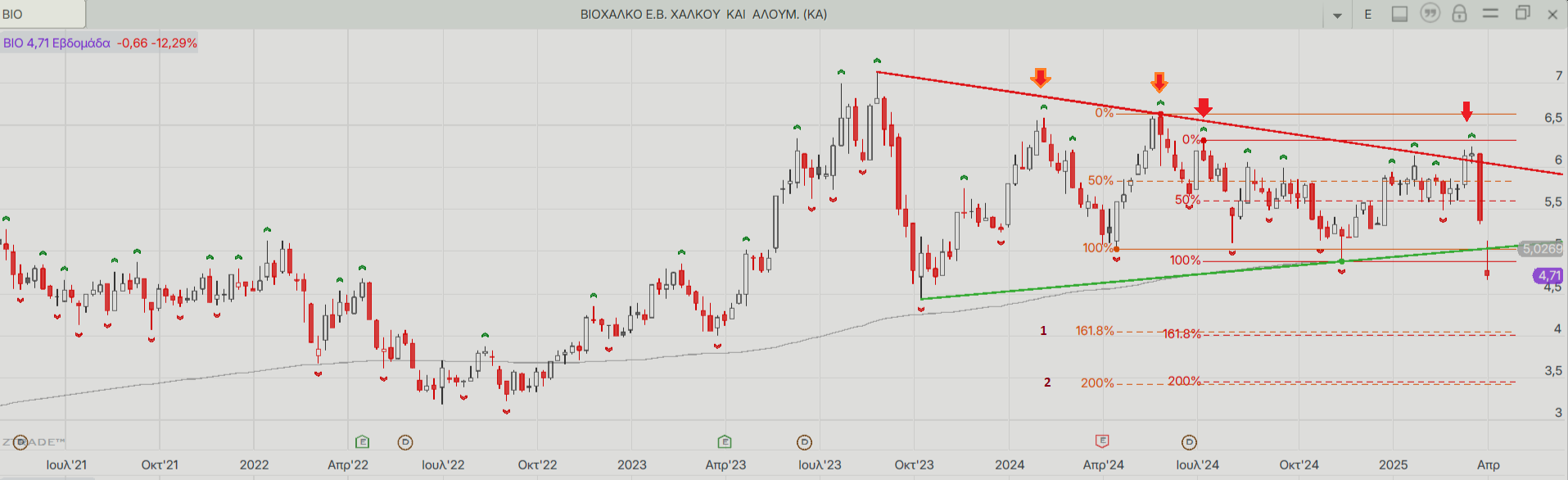This screenshot has height=480, width=1568.
Task: Click the ΒΙΟΧΑΛΚΟ Ε.Β. ΧΑΛΚΟΥ ΚΑΙ ΑΛΟΥΜ. title
Action: (x=703, y=14)
